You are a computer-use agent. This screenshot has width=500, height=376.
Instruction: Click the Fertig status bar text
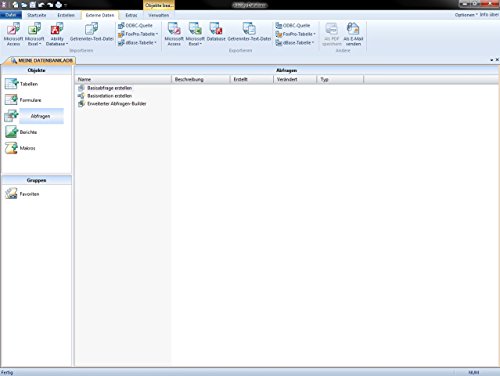coord(7,372)
